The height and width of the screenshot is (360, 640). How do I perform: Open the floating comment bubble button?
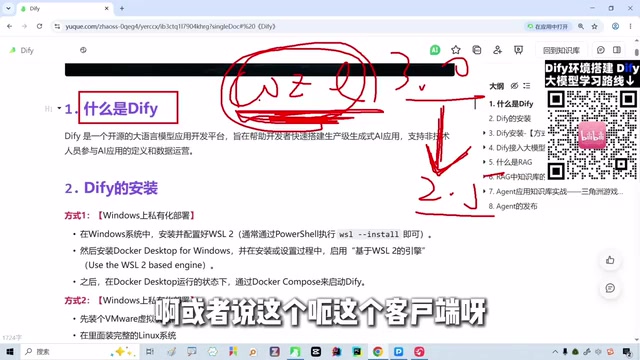coord(610,288)
